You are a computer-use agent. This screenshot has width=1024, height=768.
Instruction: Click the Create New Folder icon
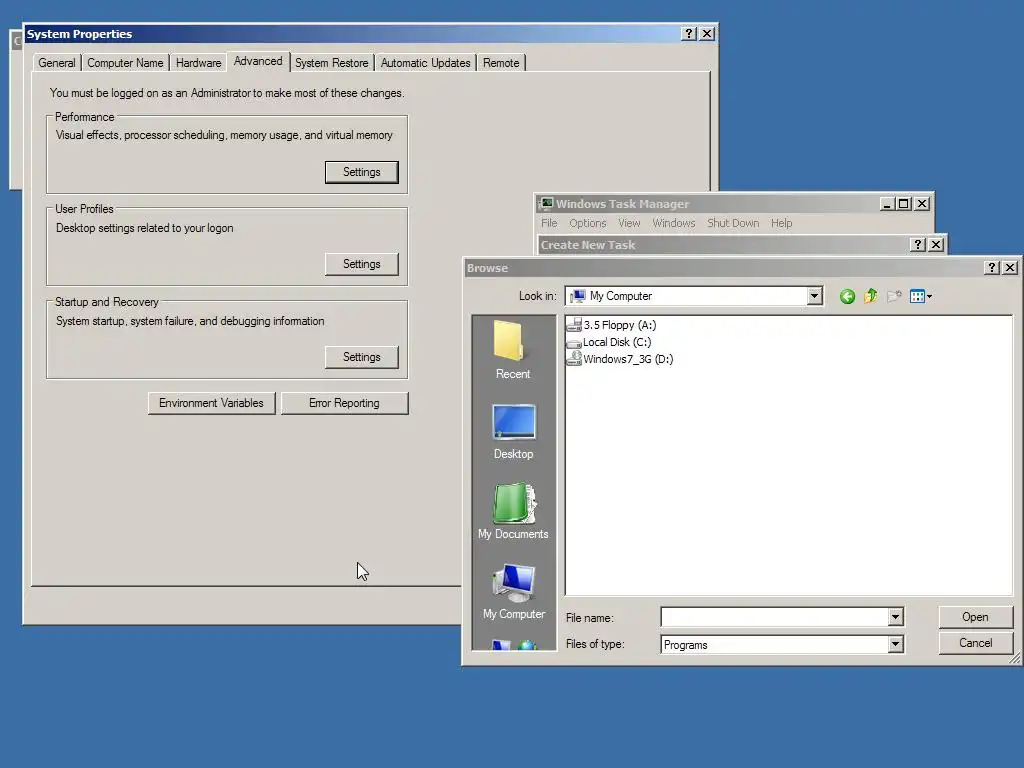tap(894, 296)
